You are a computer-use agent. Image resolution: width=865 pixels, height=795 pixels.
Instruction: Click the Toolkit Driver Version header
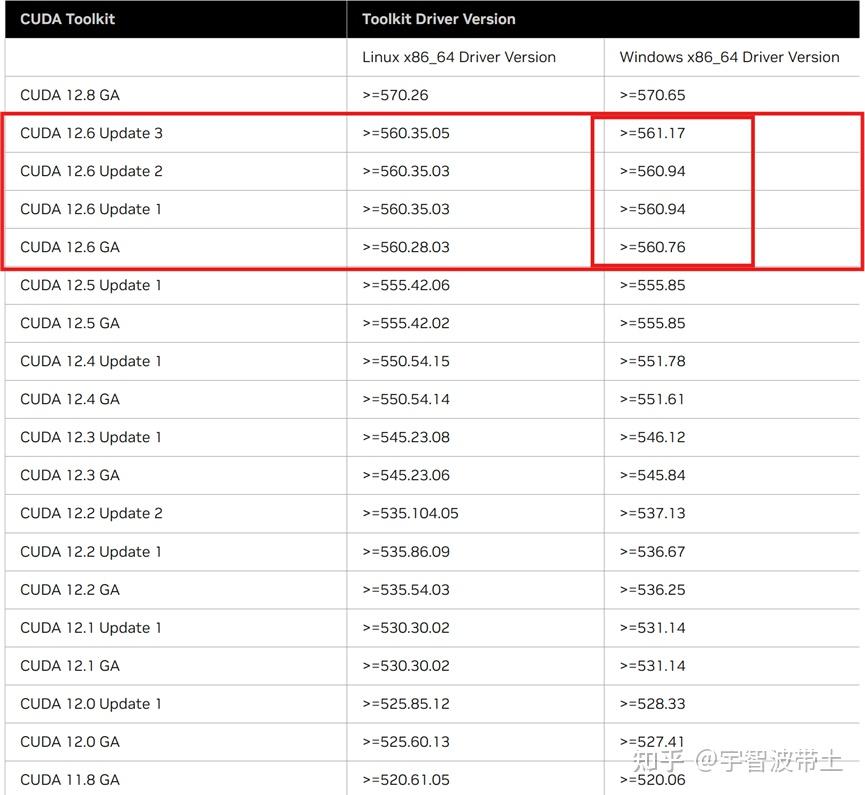[x=438, y=19]
